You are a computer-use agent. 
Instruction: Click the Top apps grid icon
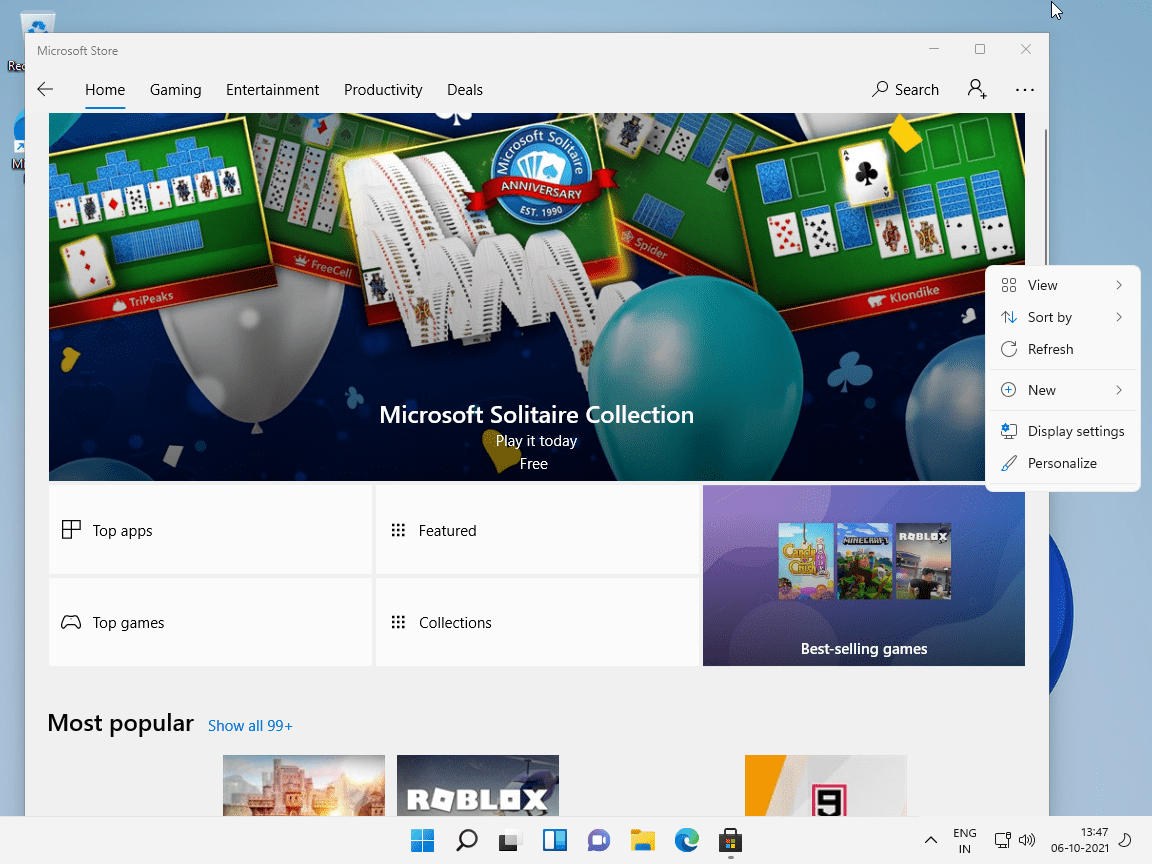point(71,530)
